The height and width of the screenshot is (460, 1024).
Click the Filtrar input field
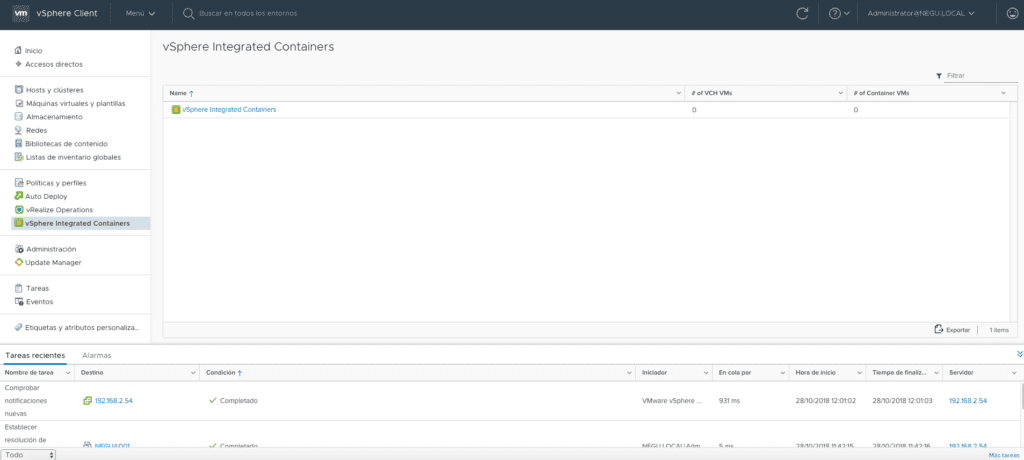click(x=982, y=76)
